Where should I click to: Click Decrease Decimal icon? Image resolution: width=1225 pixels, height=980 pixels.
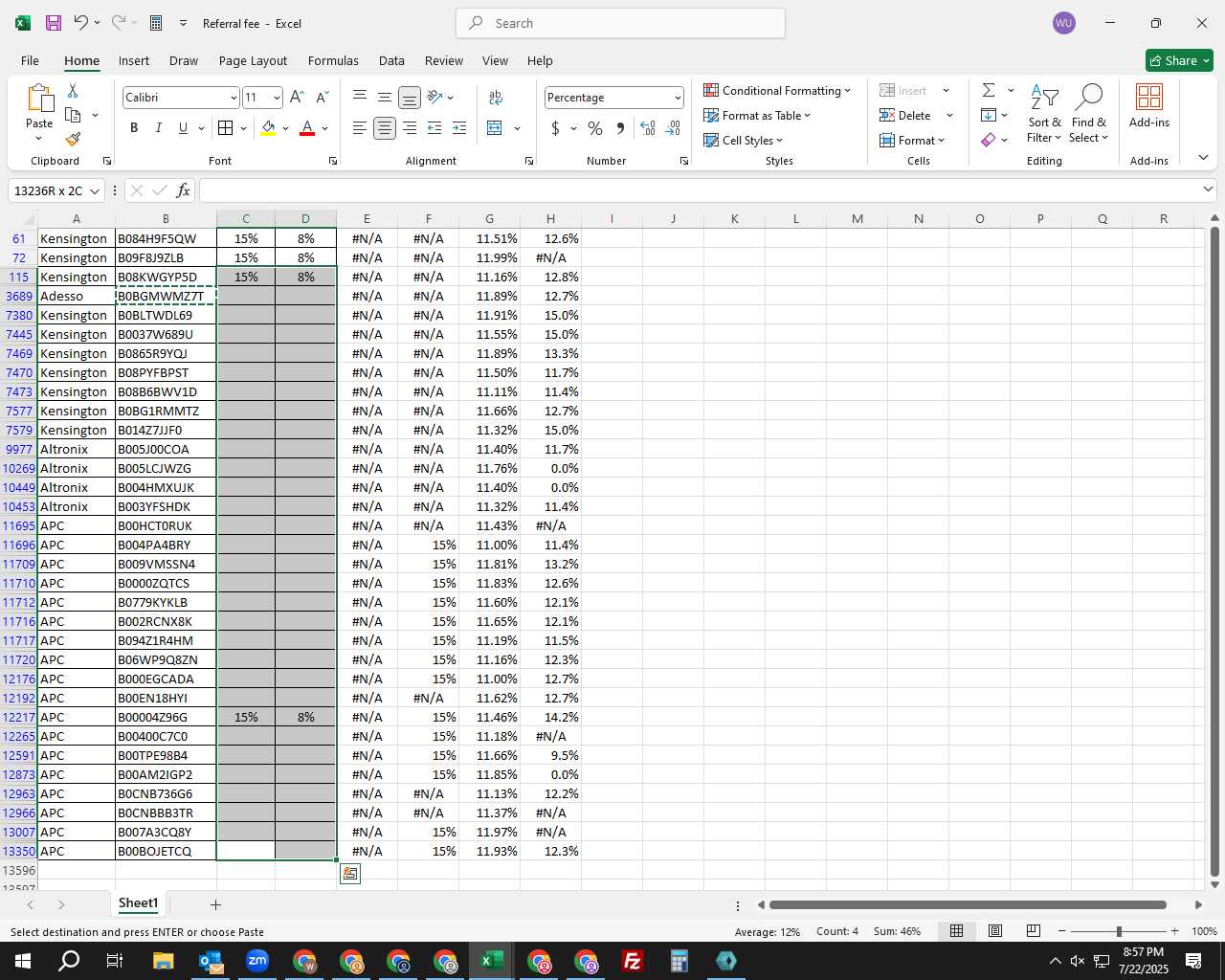pos(673,128)
